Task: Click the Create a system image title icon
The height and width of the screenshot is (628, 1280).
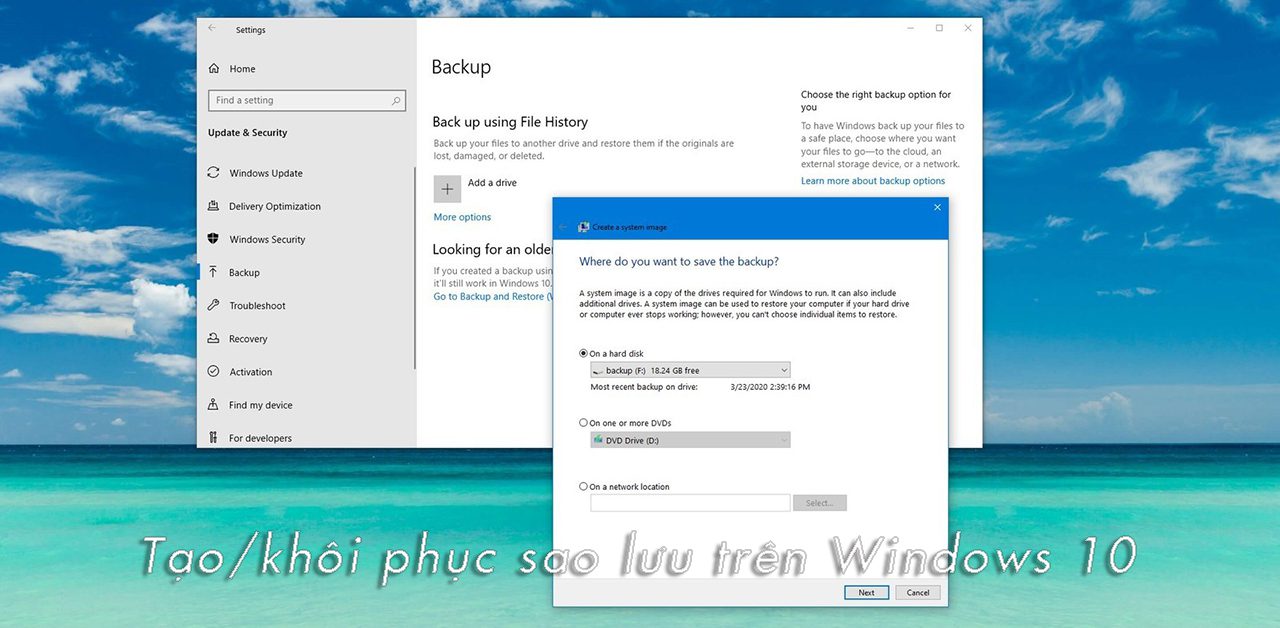Action: click(584, 227)
